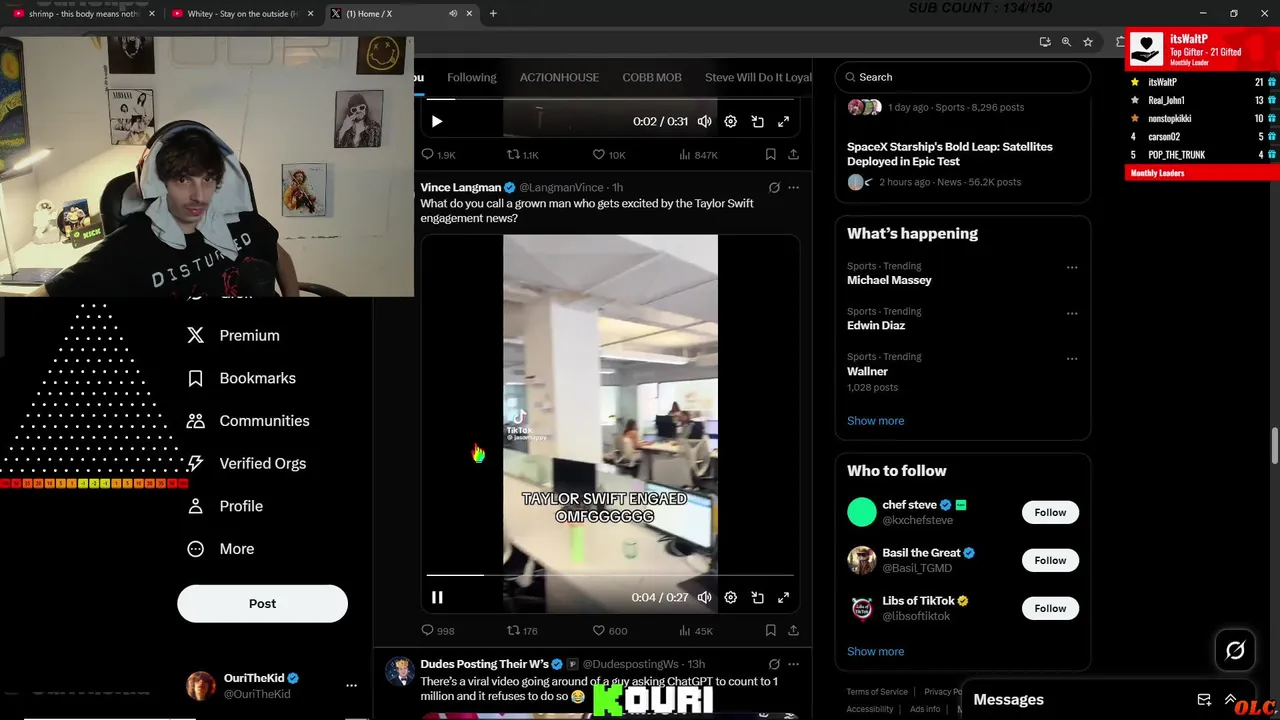Like the post with 10K likes
The image size is (1280, 720).
pyautogui.click(x=609, y=155)
